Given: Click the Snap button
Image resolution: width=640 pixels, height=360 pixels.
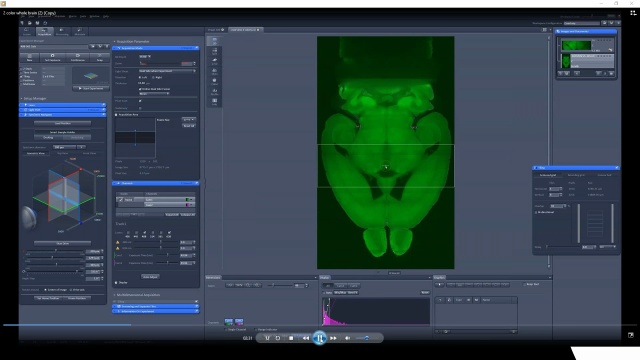Looking at the screenshot, I should (100, 58).
